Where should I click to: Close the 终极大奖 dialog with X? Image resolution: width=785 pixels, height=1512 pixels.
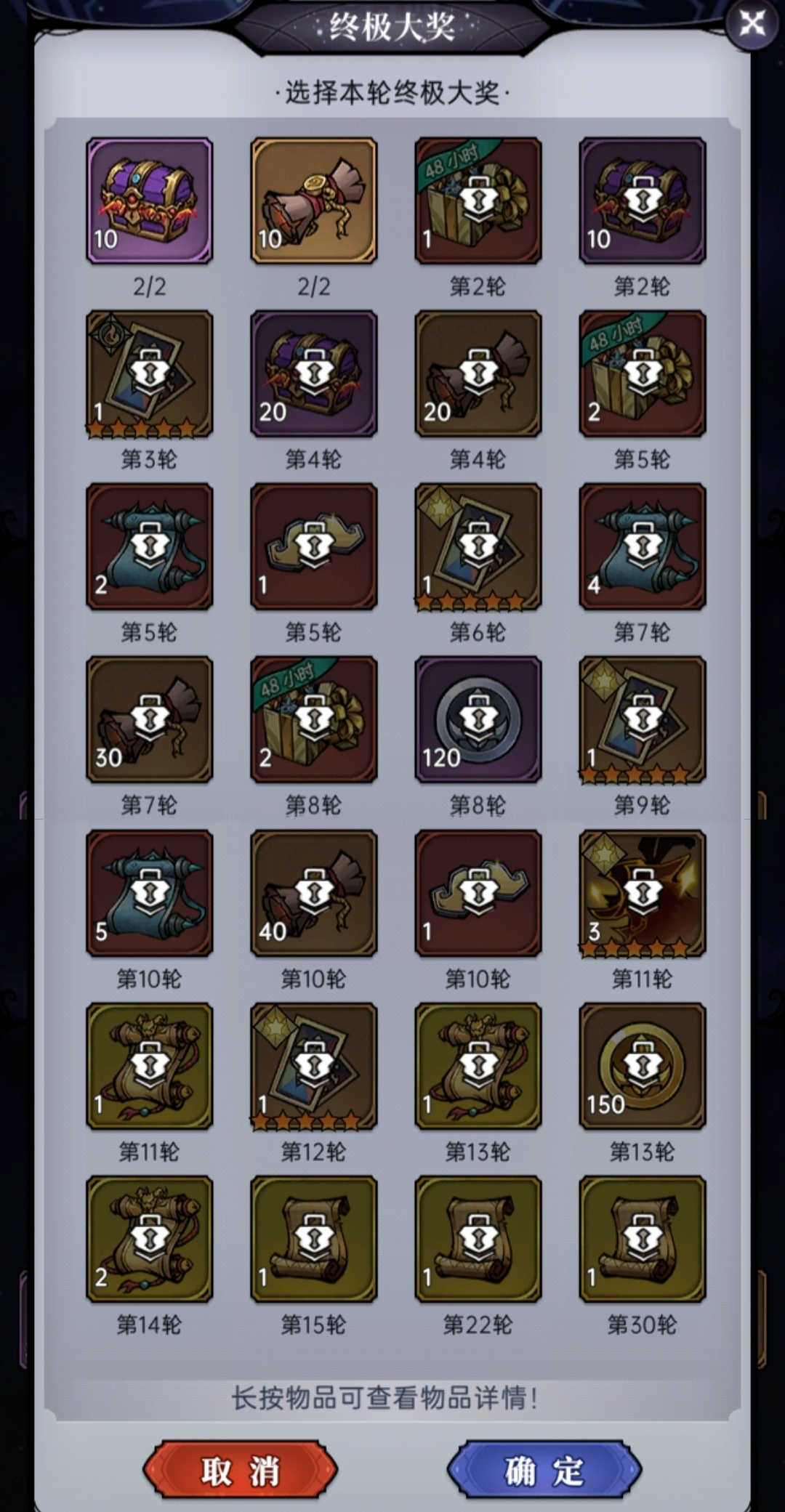click(752, 24)
